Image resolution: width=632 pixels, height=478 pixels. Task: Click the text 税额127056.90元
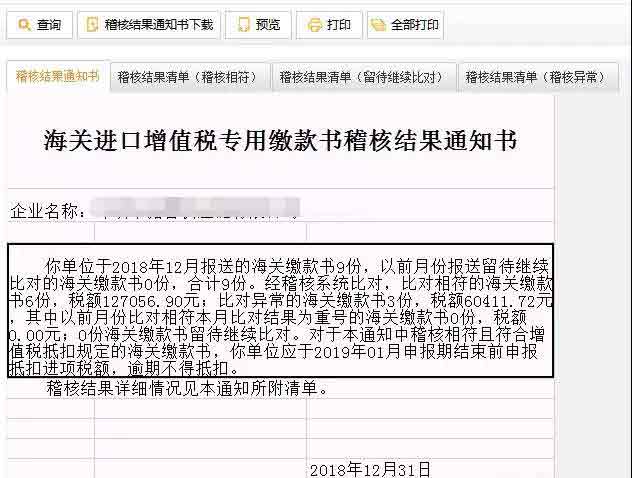tap(134, 301)
